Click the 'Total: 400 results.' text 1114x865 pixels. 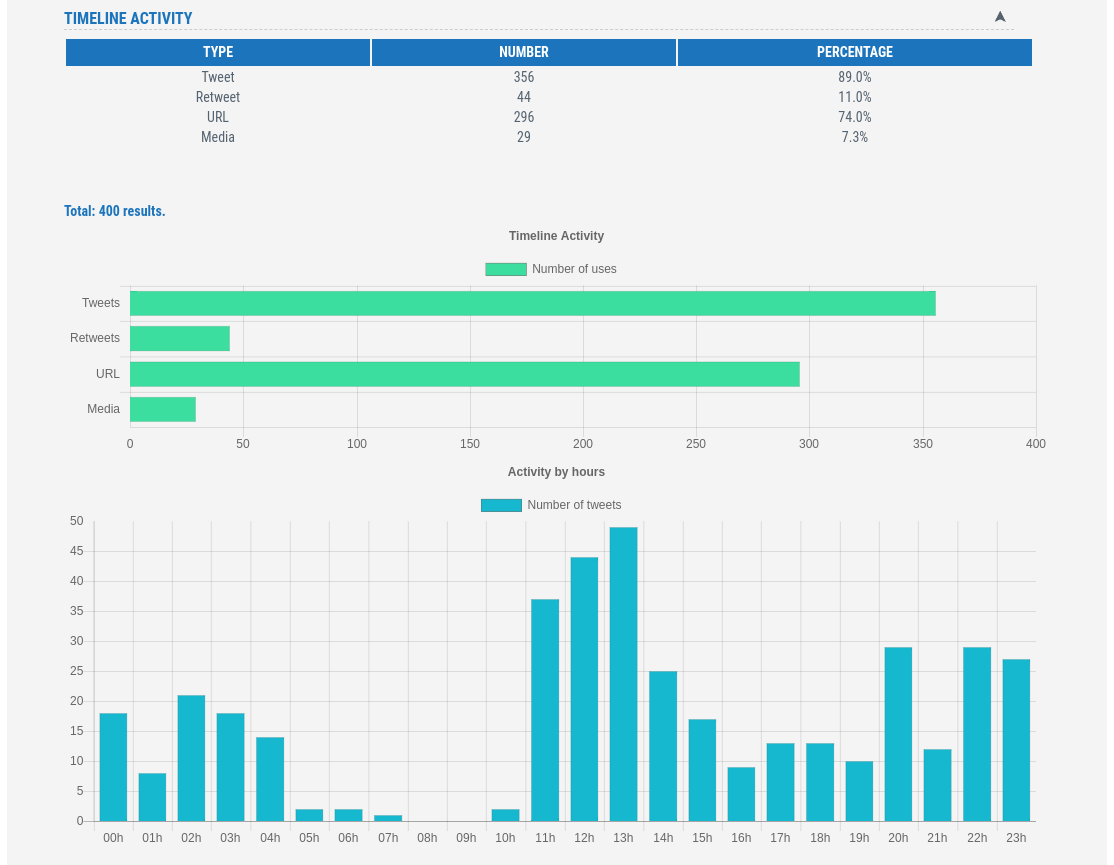pyautogui.click(x=115, y=211)
